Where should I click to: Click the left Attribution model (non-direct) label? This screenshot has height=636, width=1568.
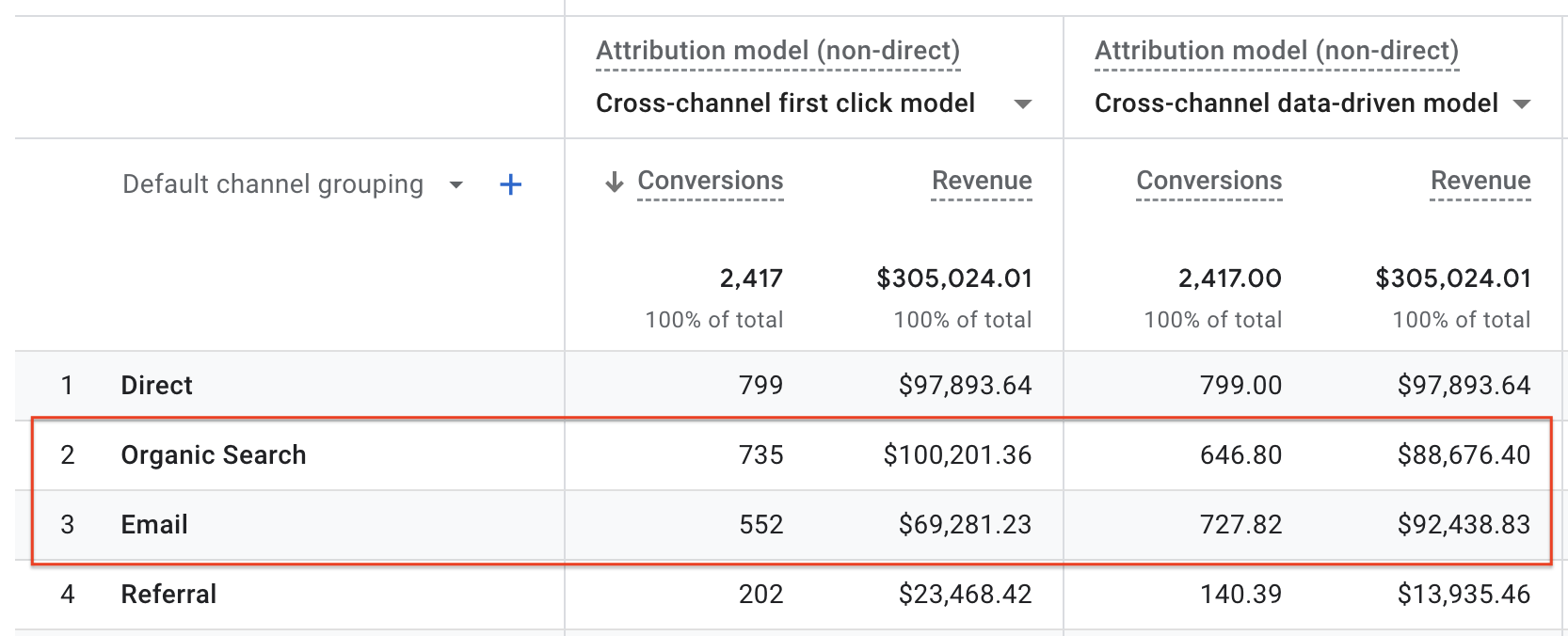(x=778, y=51)
